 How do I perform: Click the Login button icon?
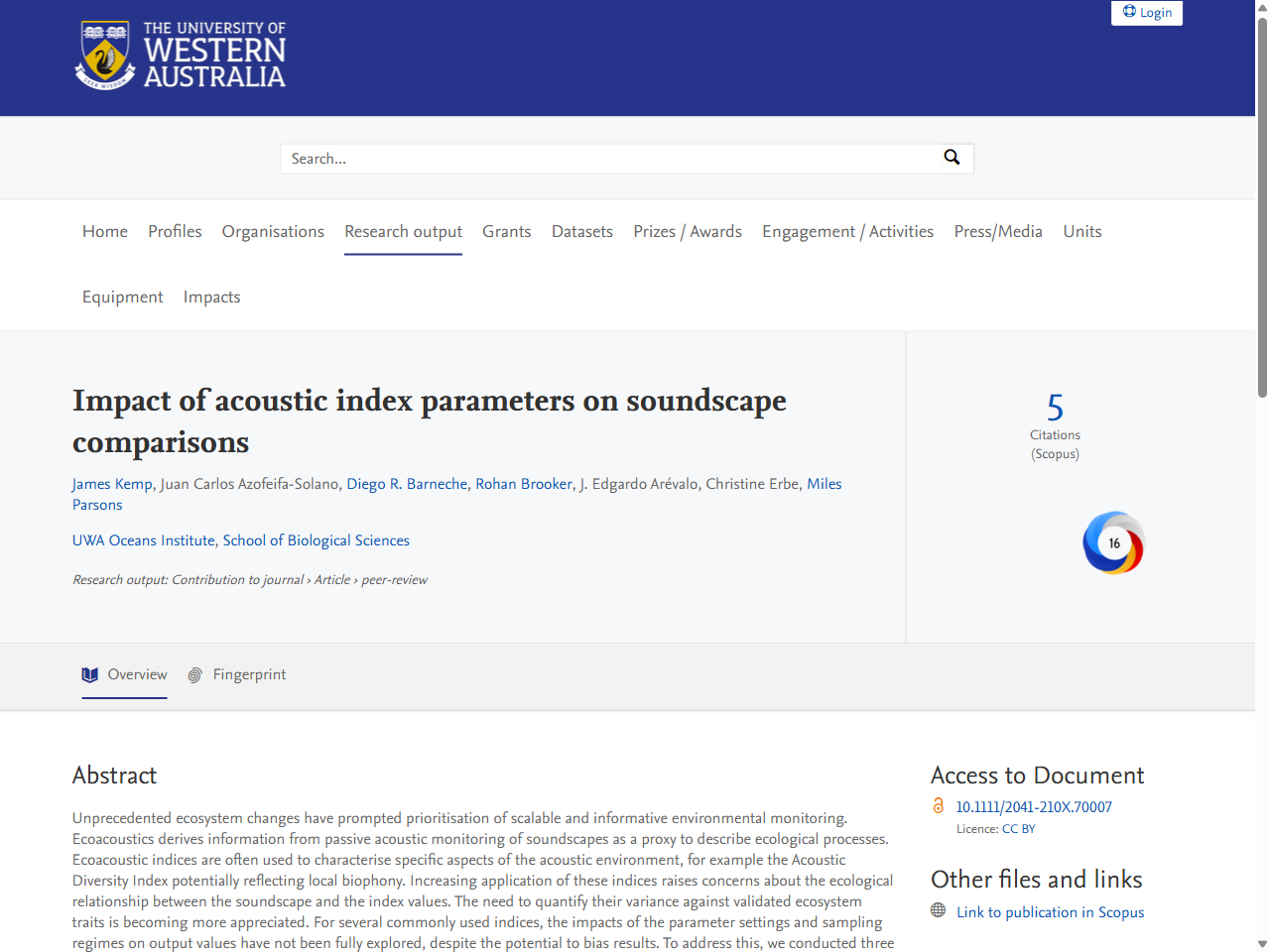1129,12
